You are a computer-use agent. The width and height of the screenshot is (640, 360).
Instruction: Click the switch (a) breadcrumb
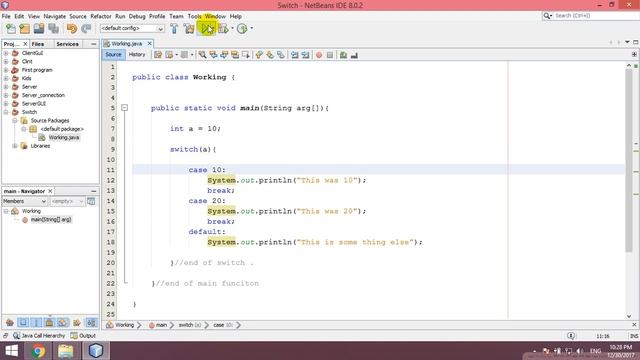[x=190, y=325]
